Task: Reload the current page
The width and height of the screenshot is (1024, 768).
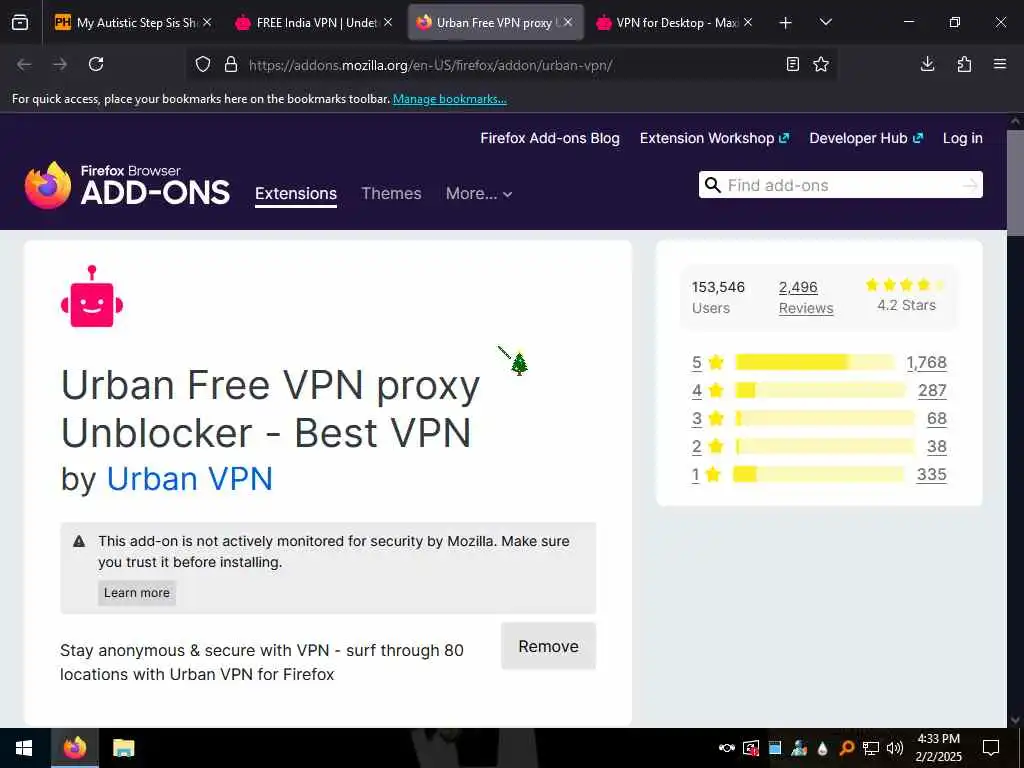Action: (96, 64)
